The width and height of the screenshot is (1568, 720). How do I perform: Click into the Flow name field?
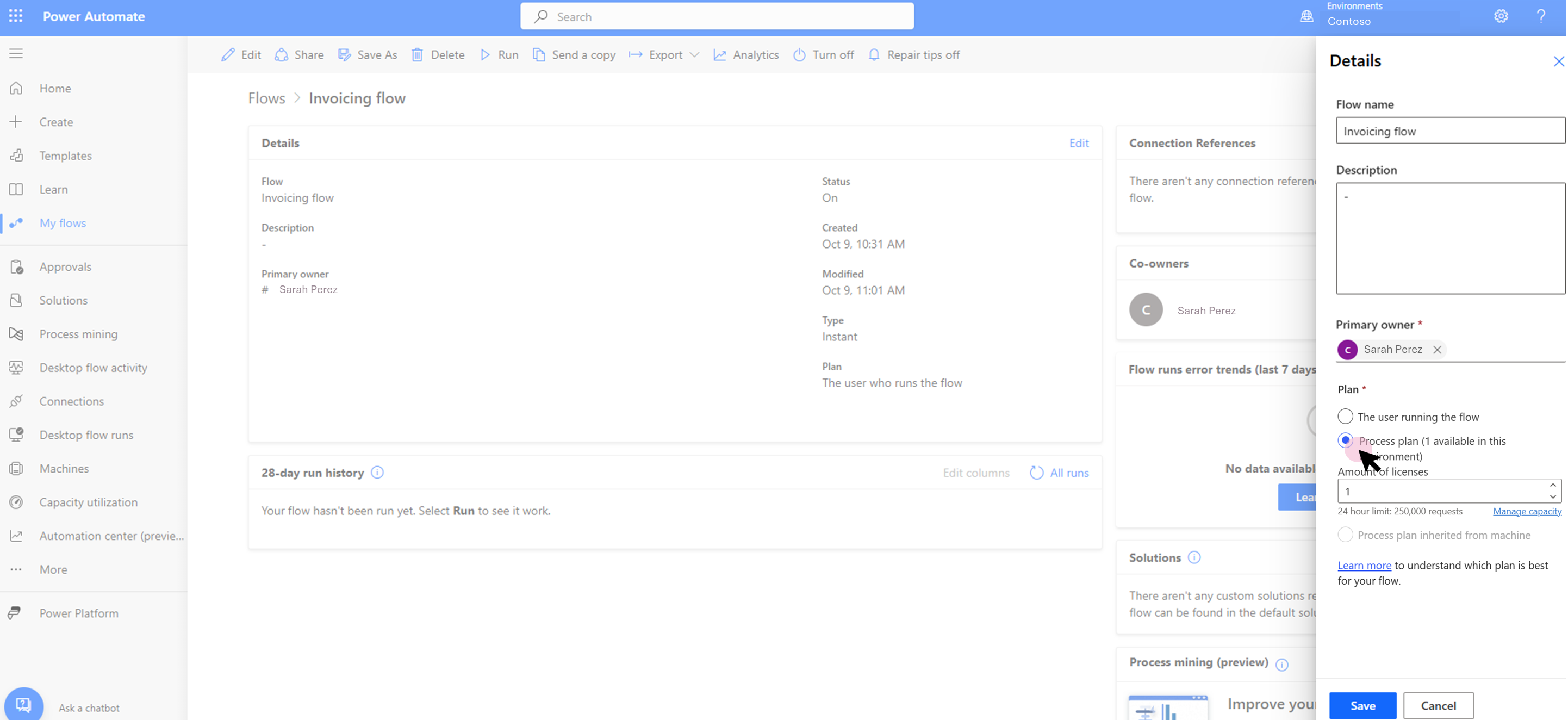click(x=1449, y=131)
